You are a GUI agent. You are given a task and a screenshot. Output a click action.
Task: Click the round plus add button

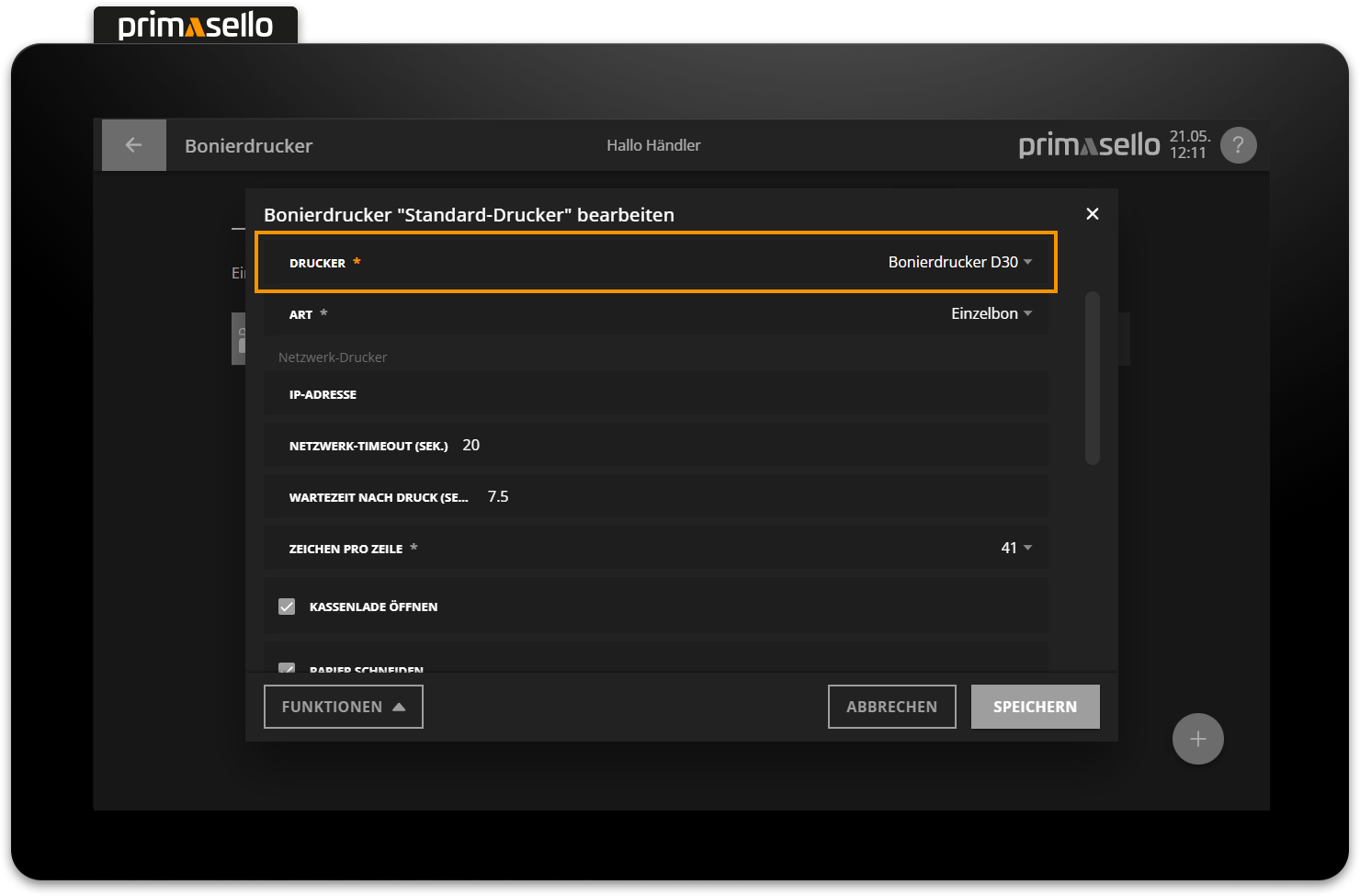tap(1197, 739)
